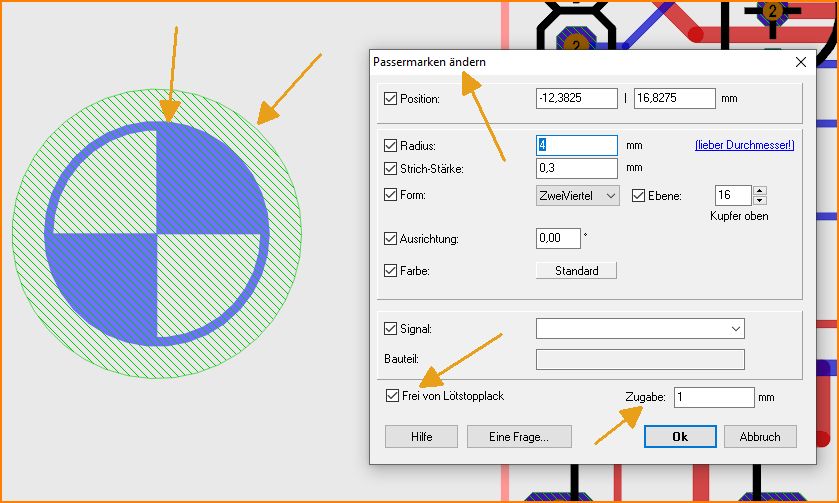Open help via the Hilfe button

coord(421,437)
